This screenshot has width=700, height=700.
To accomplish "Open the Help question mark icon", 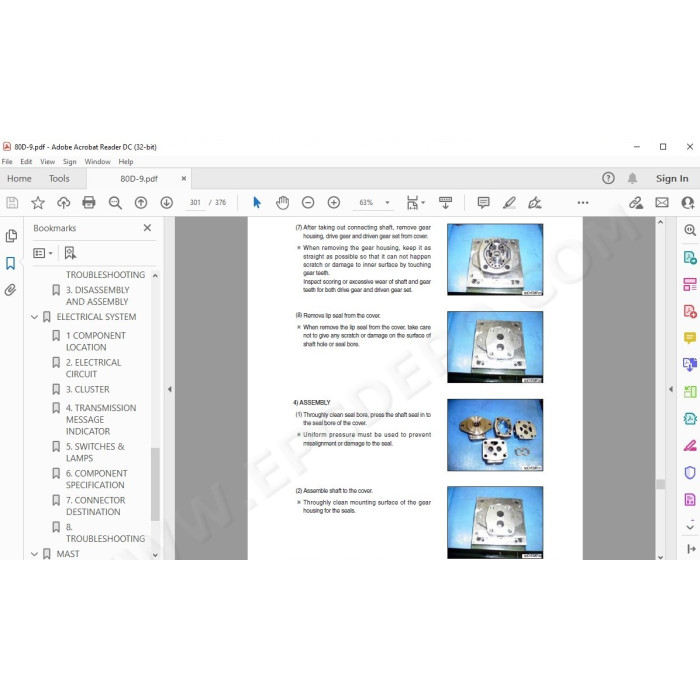I will point(608,178).
